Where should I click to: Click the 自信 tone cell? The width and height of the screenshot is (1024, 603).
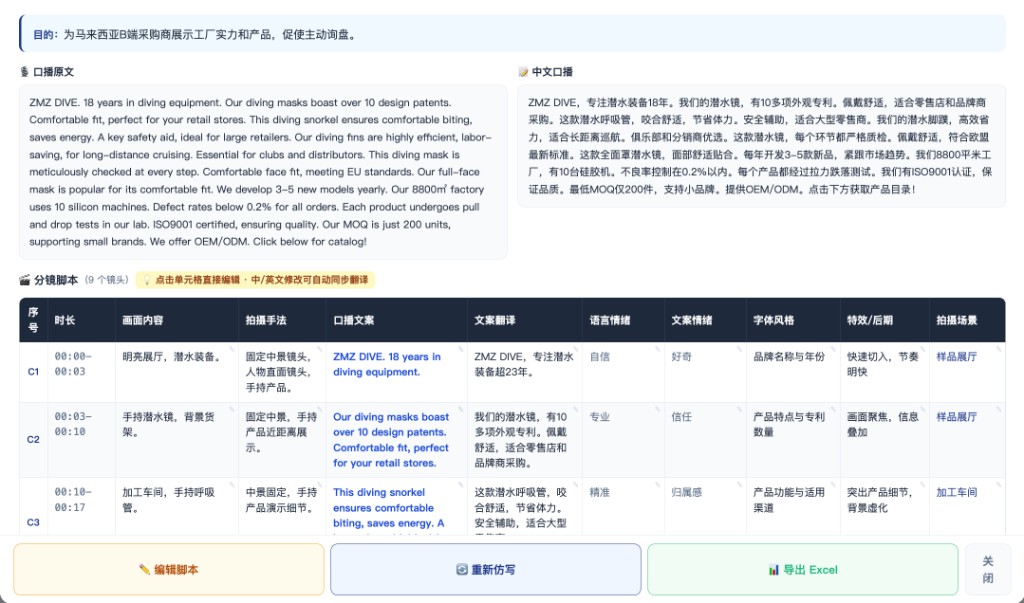pyautogui.click(x=623, y=372)
